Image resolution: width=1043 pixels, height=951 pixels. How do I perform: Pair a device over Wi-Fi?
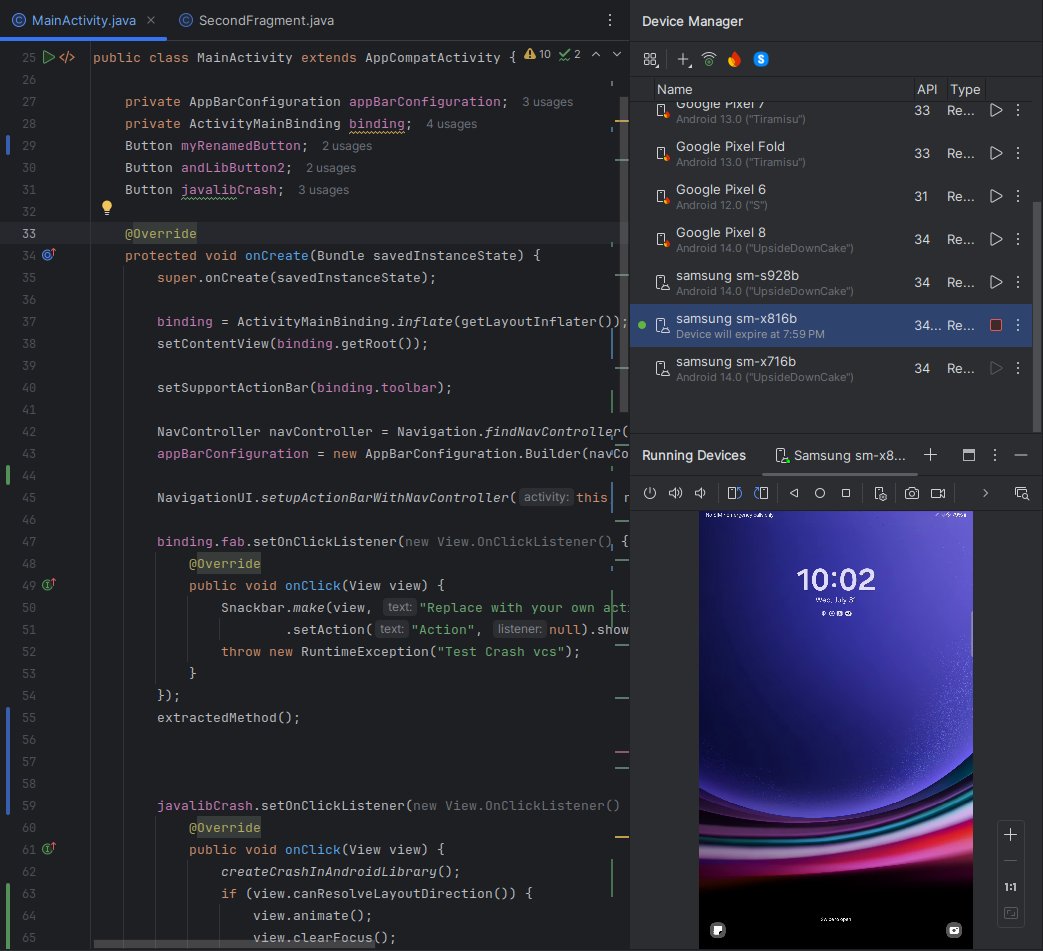tap(708, 59)
